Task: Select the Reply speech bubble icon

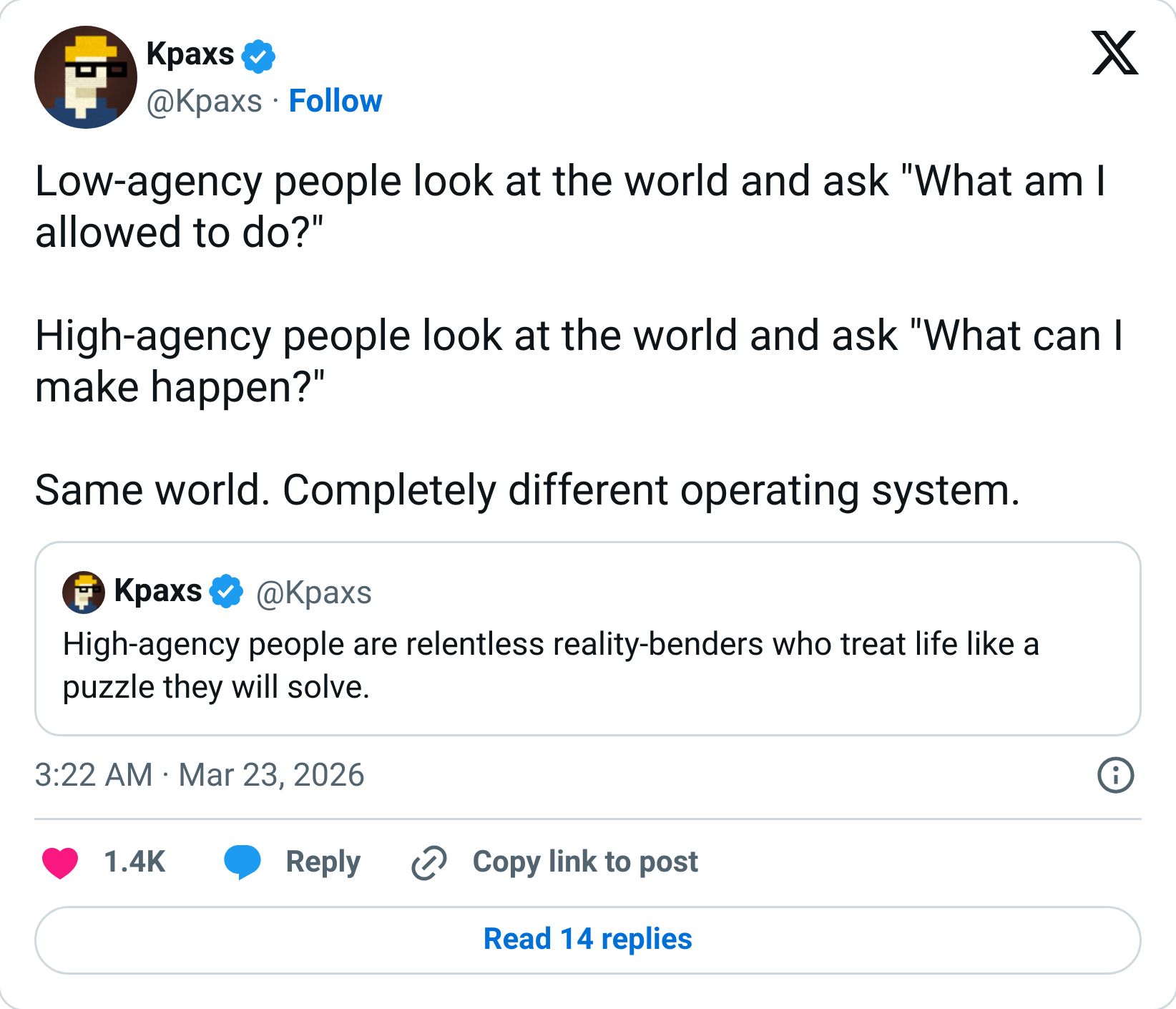Action: pos(244,862)
